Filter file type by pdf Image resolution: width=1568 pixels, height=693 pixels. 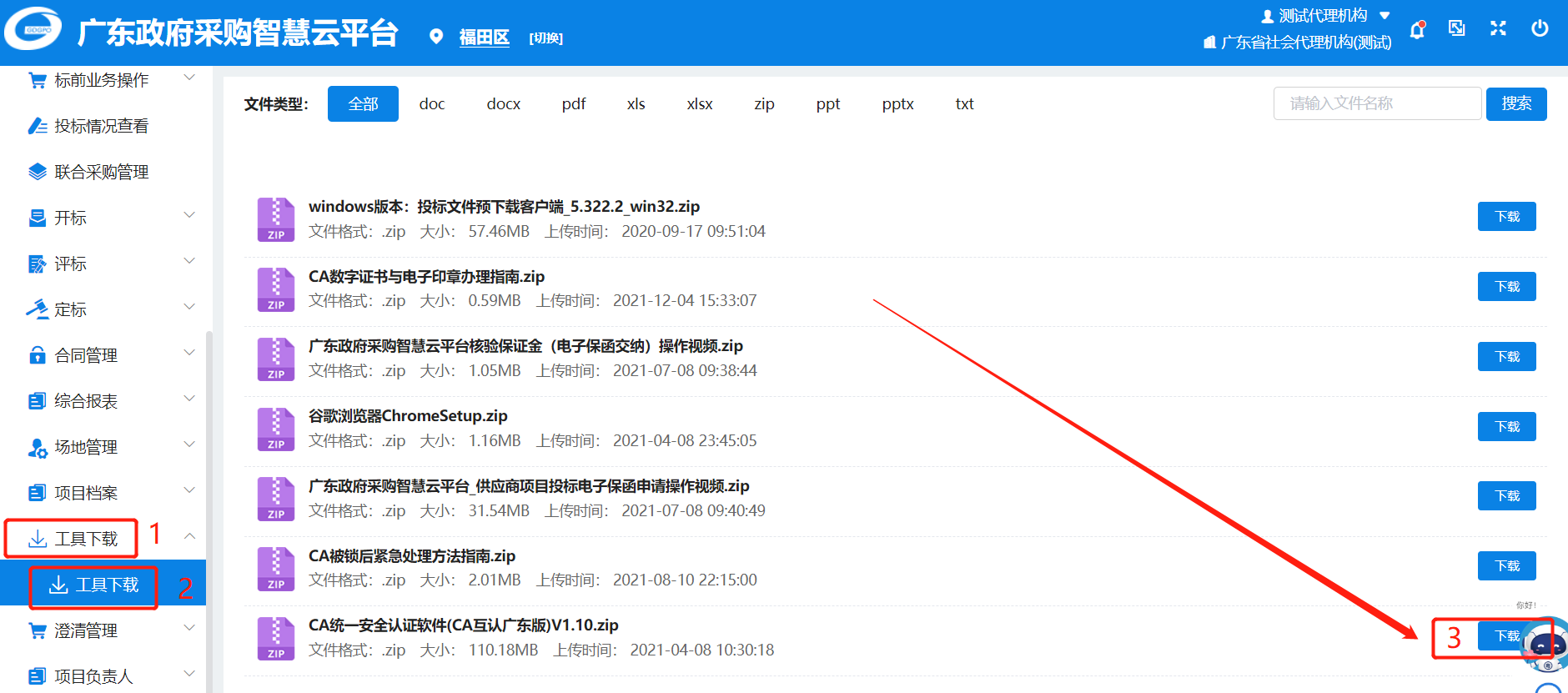point(573,104)
